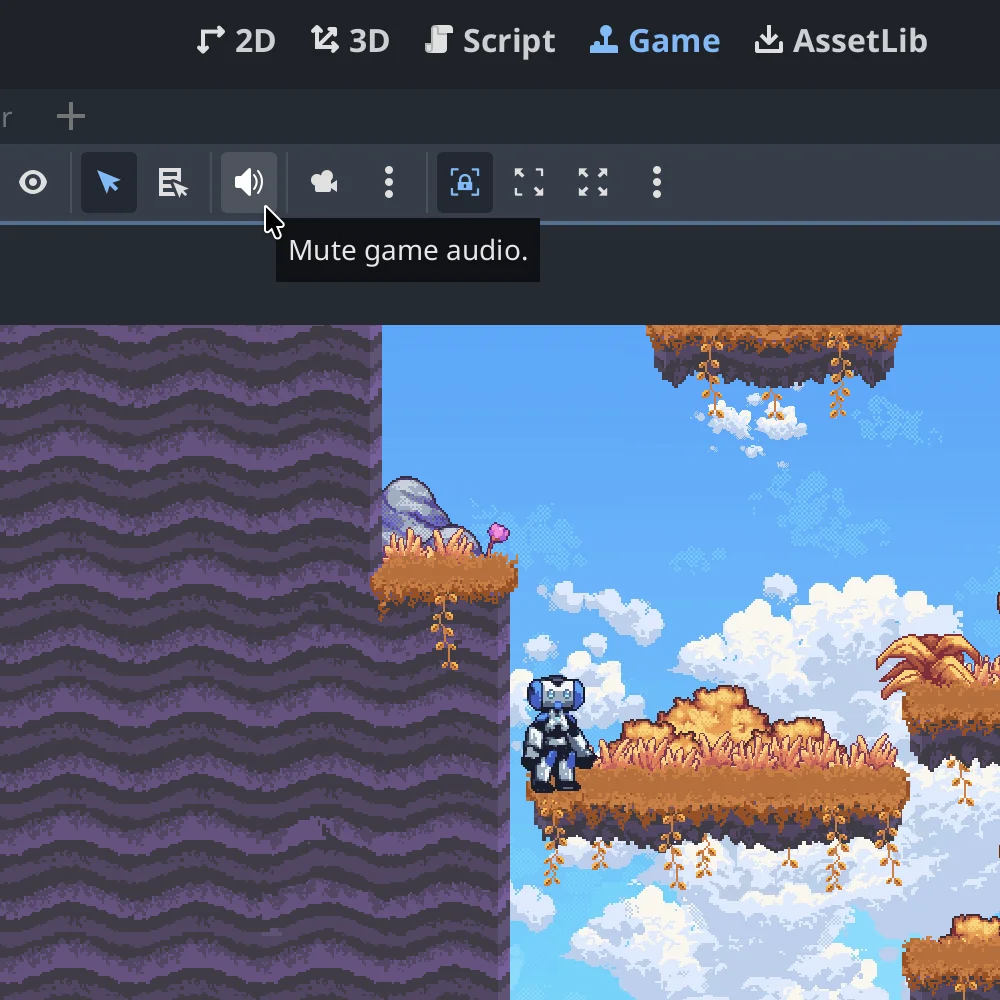The width and height of the screenshot is (1000, 1000).
Task: Select the partially visible scene tab
Action: tap(8, 116)
